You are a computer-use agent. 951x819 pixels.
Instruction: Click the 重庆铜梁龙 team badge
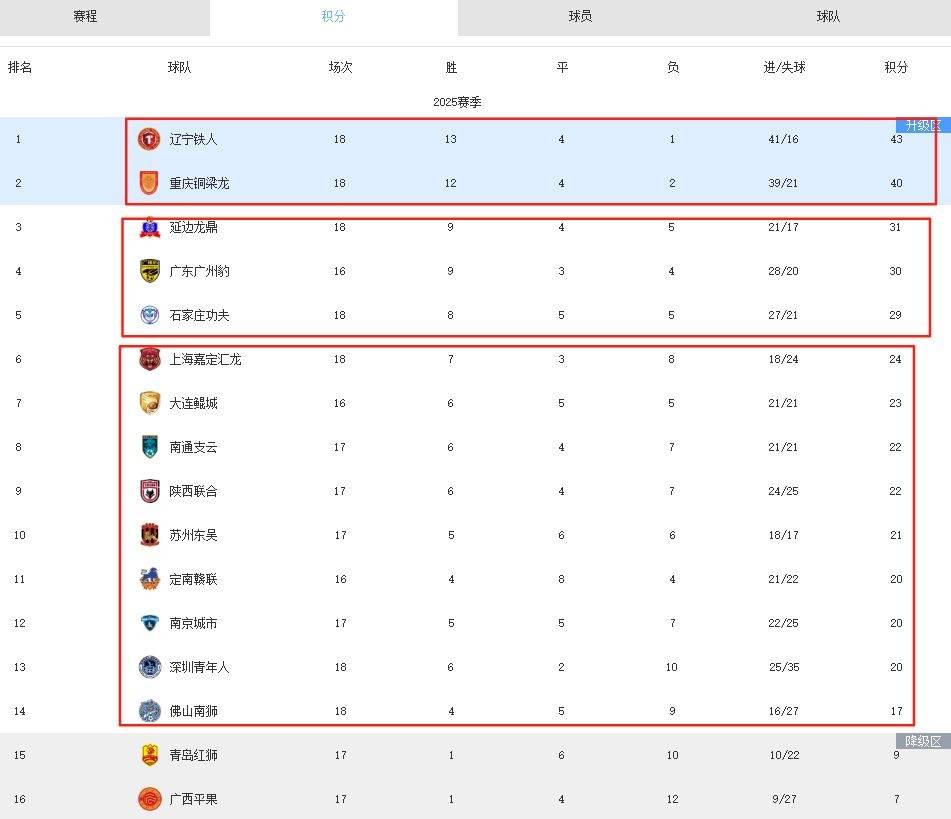(149, 183)
